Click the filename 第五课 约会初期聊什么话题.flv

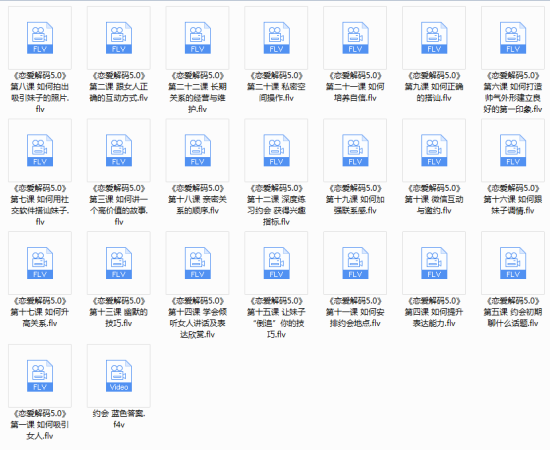pyautogui.click(x=513, y=312)
